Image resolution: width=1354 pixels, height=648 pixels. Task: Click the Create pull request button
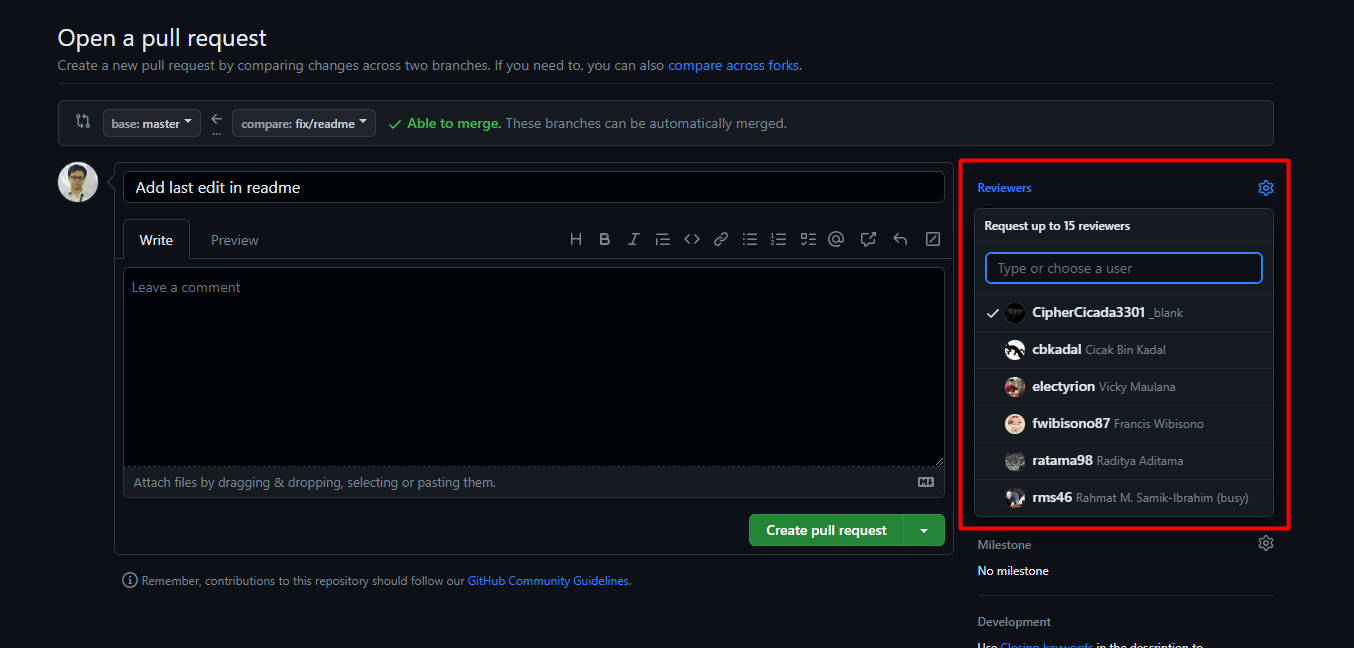click(x=826, y=531)
